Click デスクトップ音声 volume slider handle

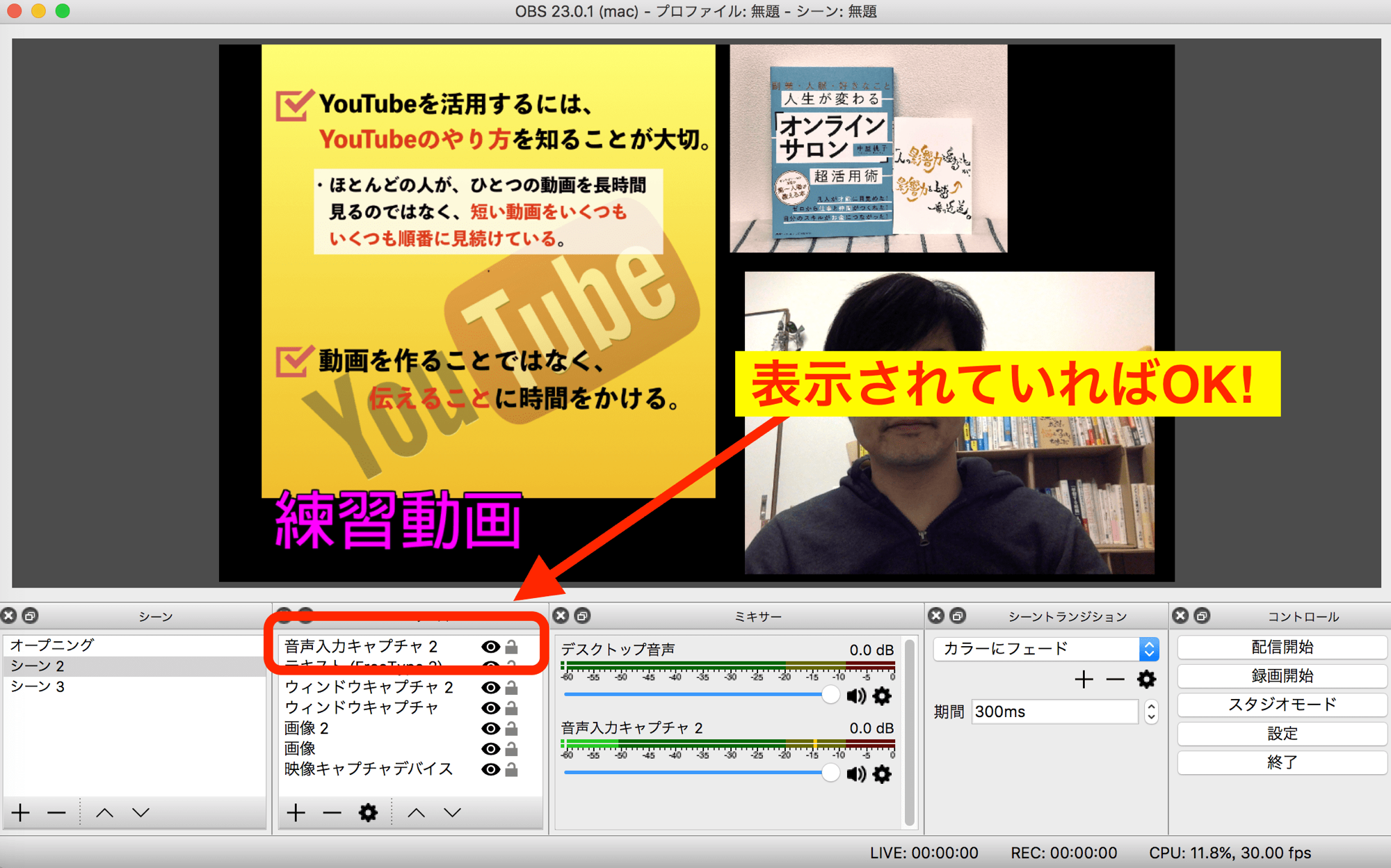click(830, 695)
